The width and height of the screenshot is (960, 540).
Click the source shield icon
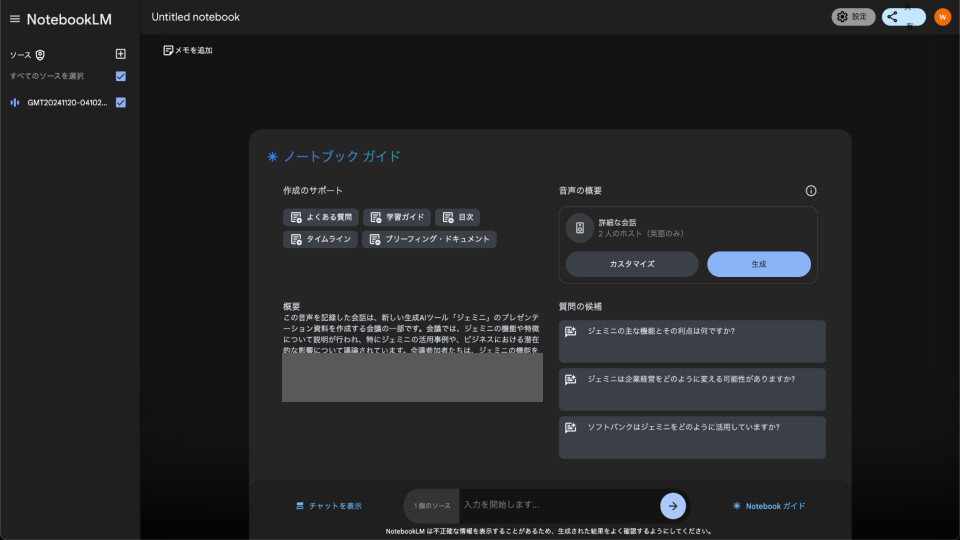(40, 55)
